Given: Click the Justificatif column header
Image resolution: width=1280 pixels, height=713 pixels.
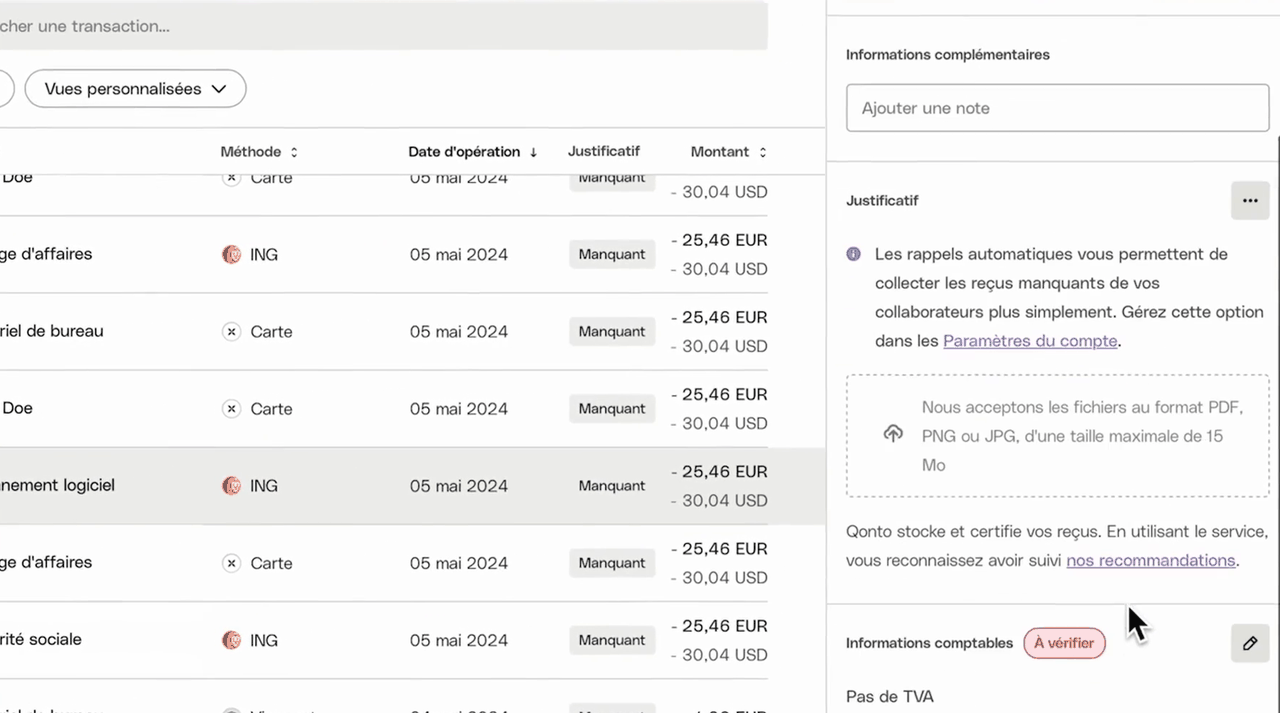Looking at the screenshot, I should 603,151.
